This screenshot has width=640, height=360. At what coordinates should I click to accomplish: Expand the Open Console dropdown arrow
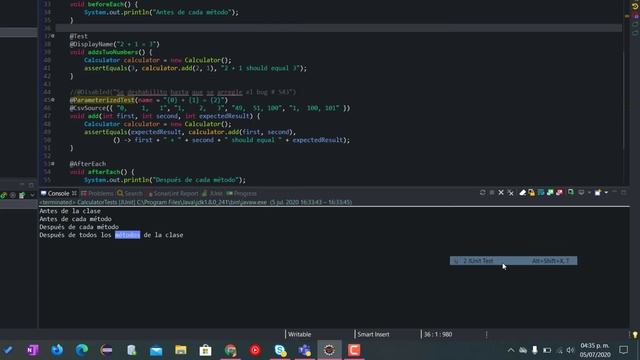606,192
